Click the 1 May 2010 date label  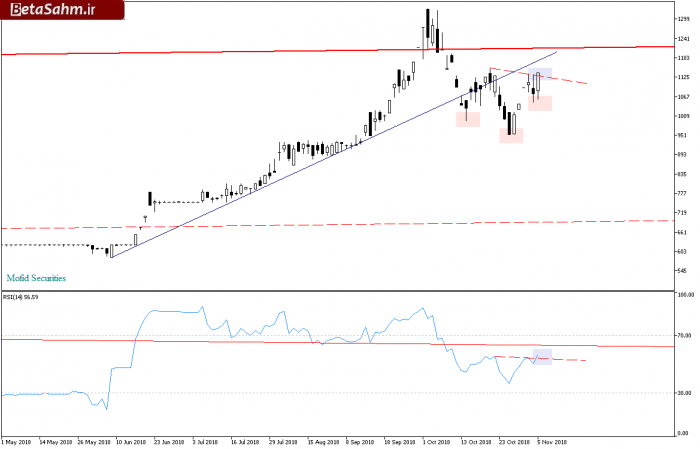(x=16, y=442)
